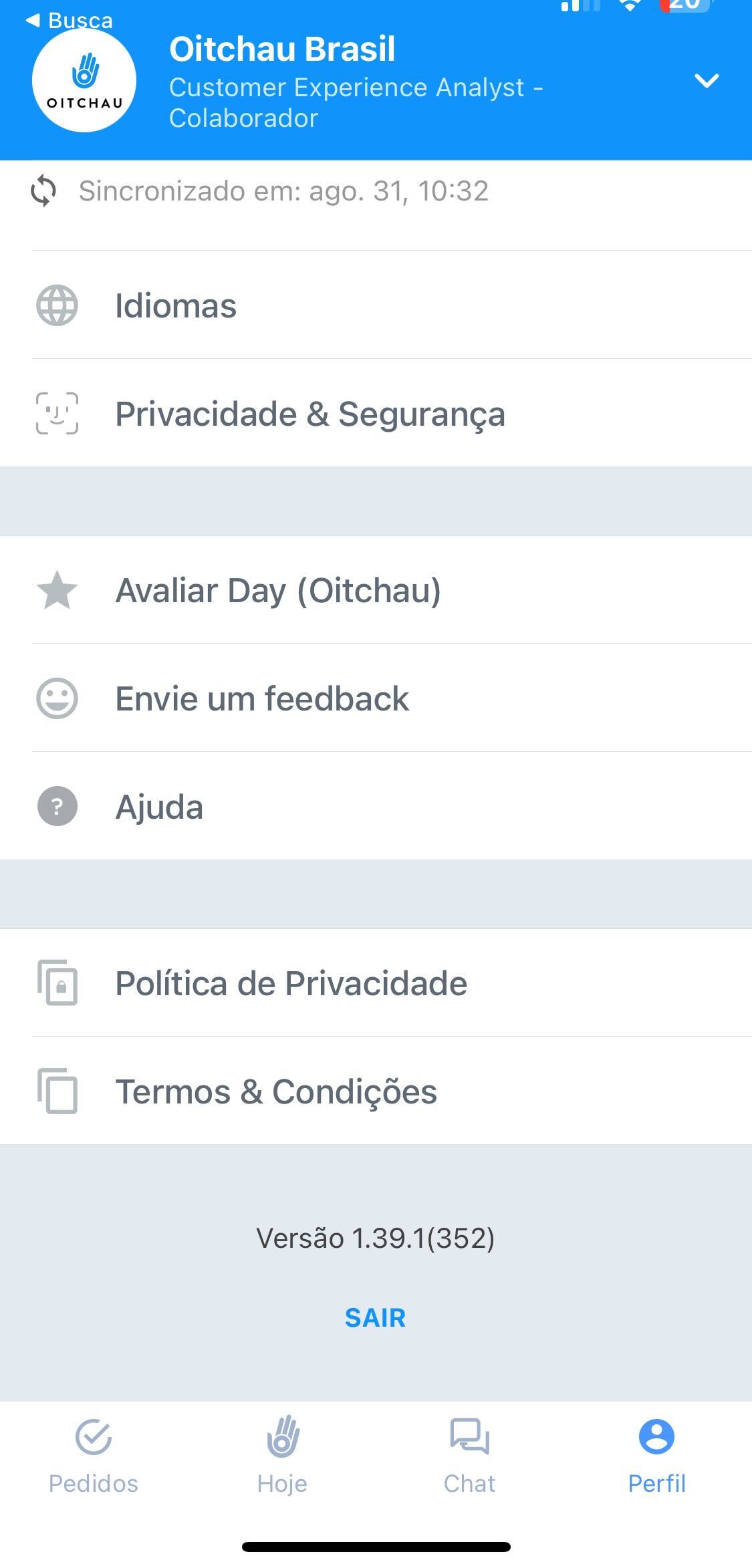Open Privacidade & Segurança settings
Viewport: 752px width, 1568px height.
click(x=376, y=414)
